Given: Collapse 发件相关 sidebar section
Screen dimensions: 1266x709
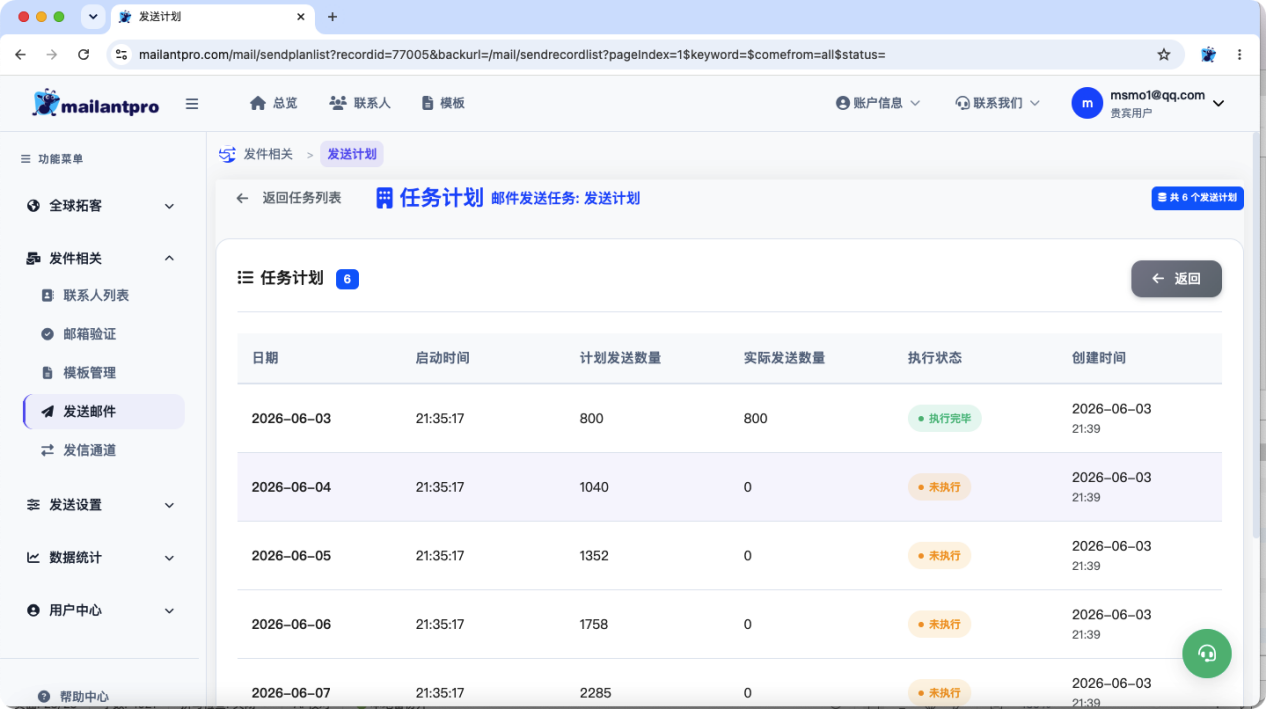Looking at the screenshot, I should [100, 258].
